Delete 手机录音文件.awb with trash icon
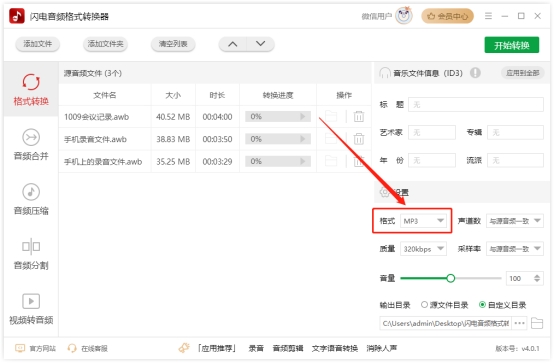554x363 pixels. pos(359,139)
